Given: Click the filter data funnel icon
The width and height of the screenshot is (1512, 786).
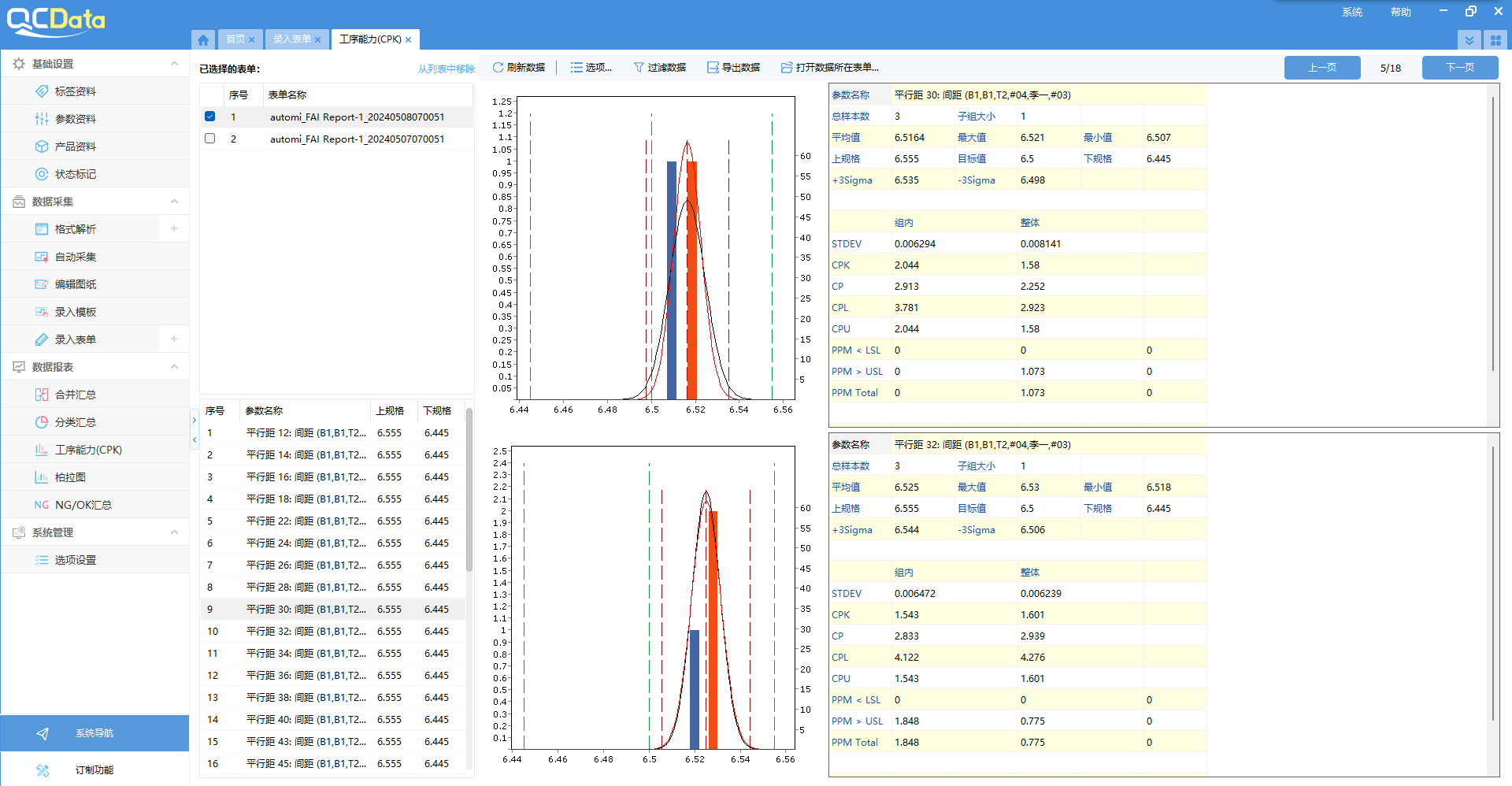Looking at the screenshot, I should (639, 68).
